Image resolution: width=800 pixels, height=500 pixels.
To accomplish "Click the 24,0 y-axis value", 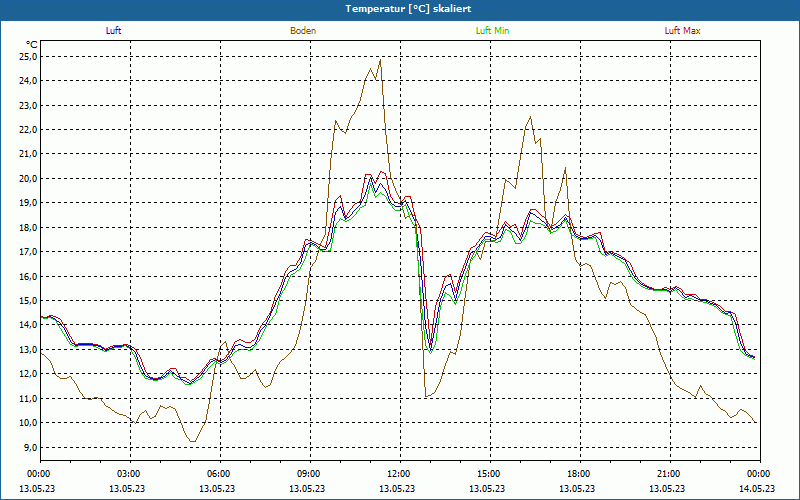I will [x=28, y=81].
